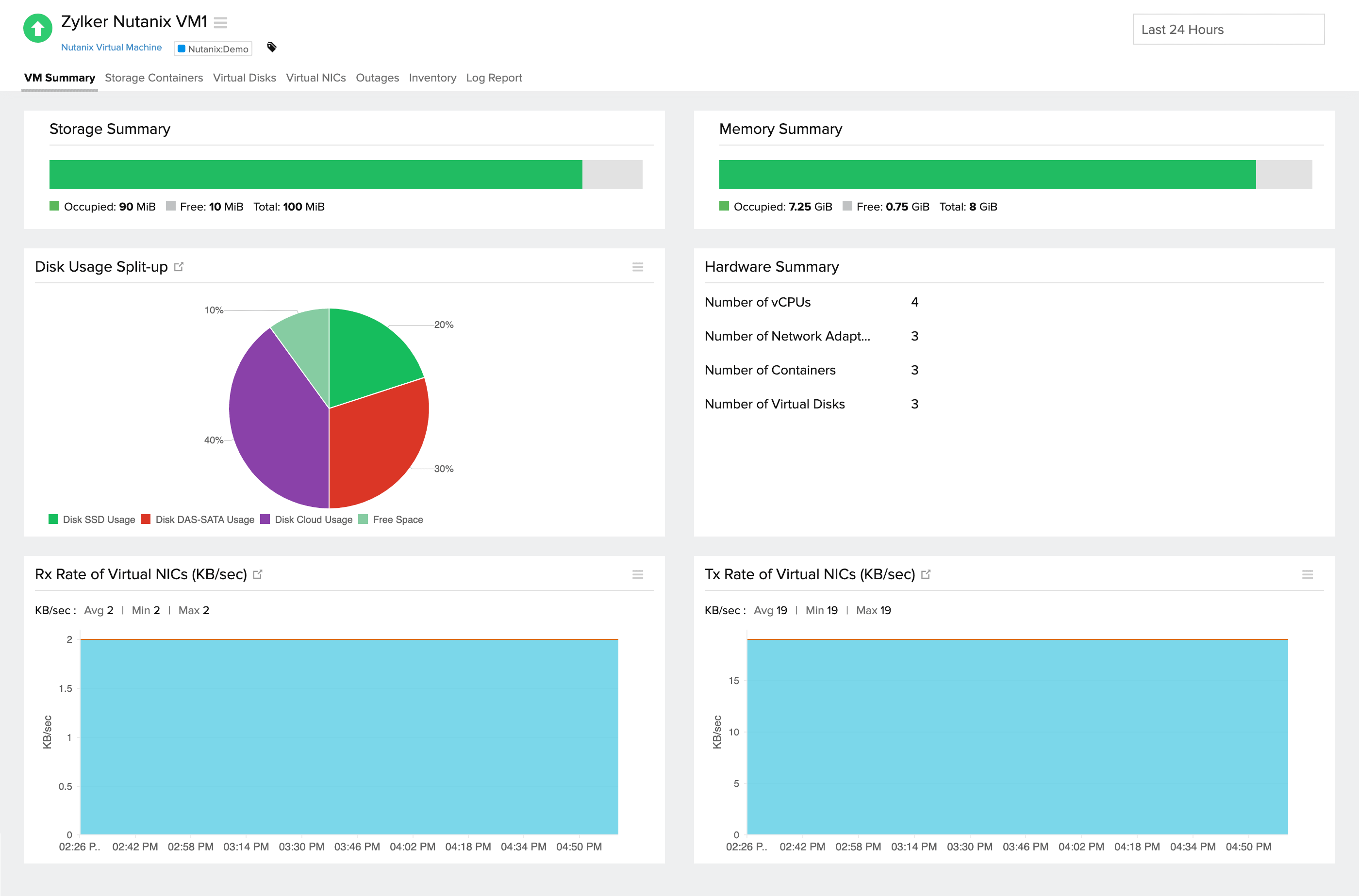Toggle Disk Cloud Usage in the pie legend

[x=314, y=520]
